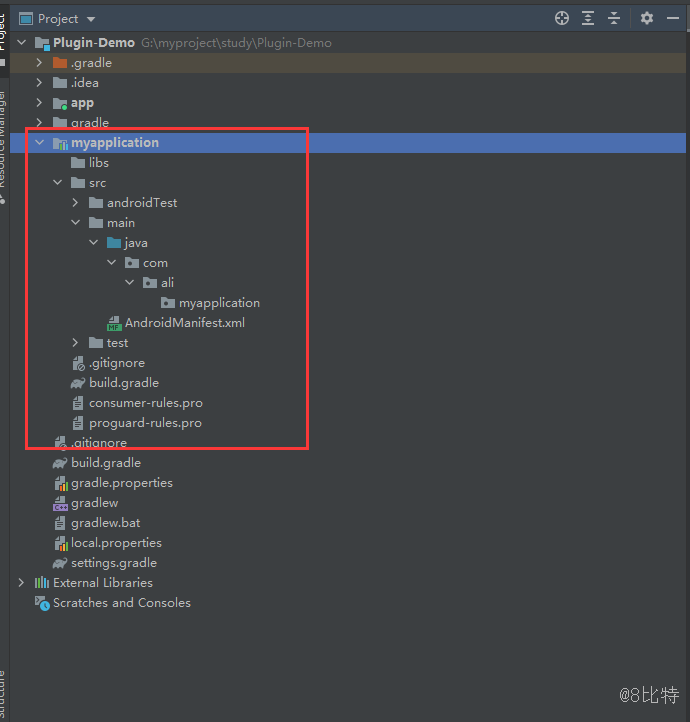Collapse the myapplication module node
Viewport: 690px width, 722px height.
[x=40, y=143]
